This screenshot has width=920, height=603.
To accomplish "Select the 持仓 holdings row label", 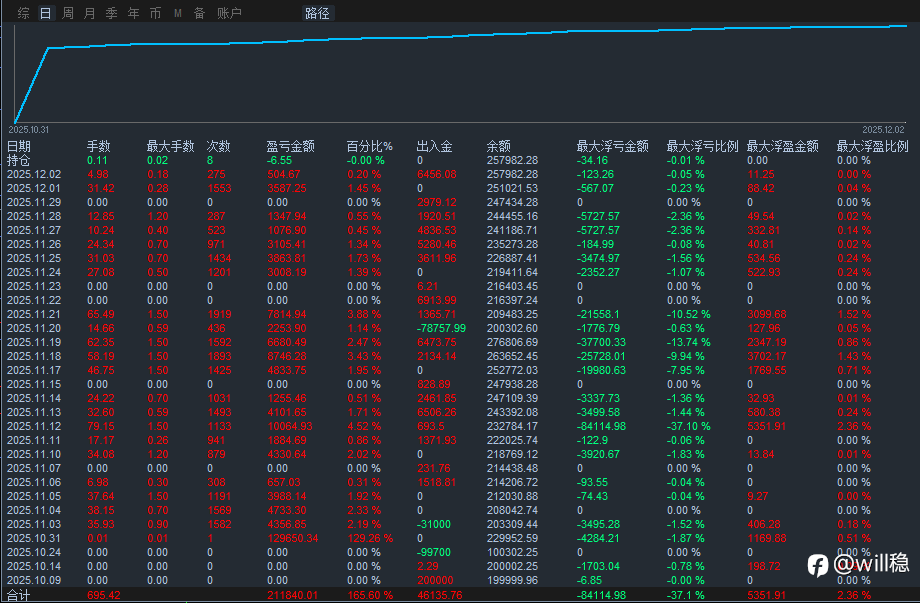I will pos(19,160).
